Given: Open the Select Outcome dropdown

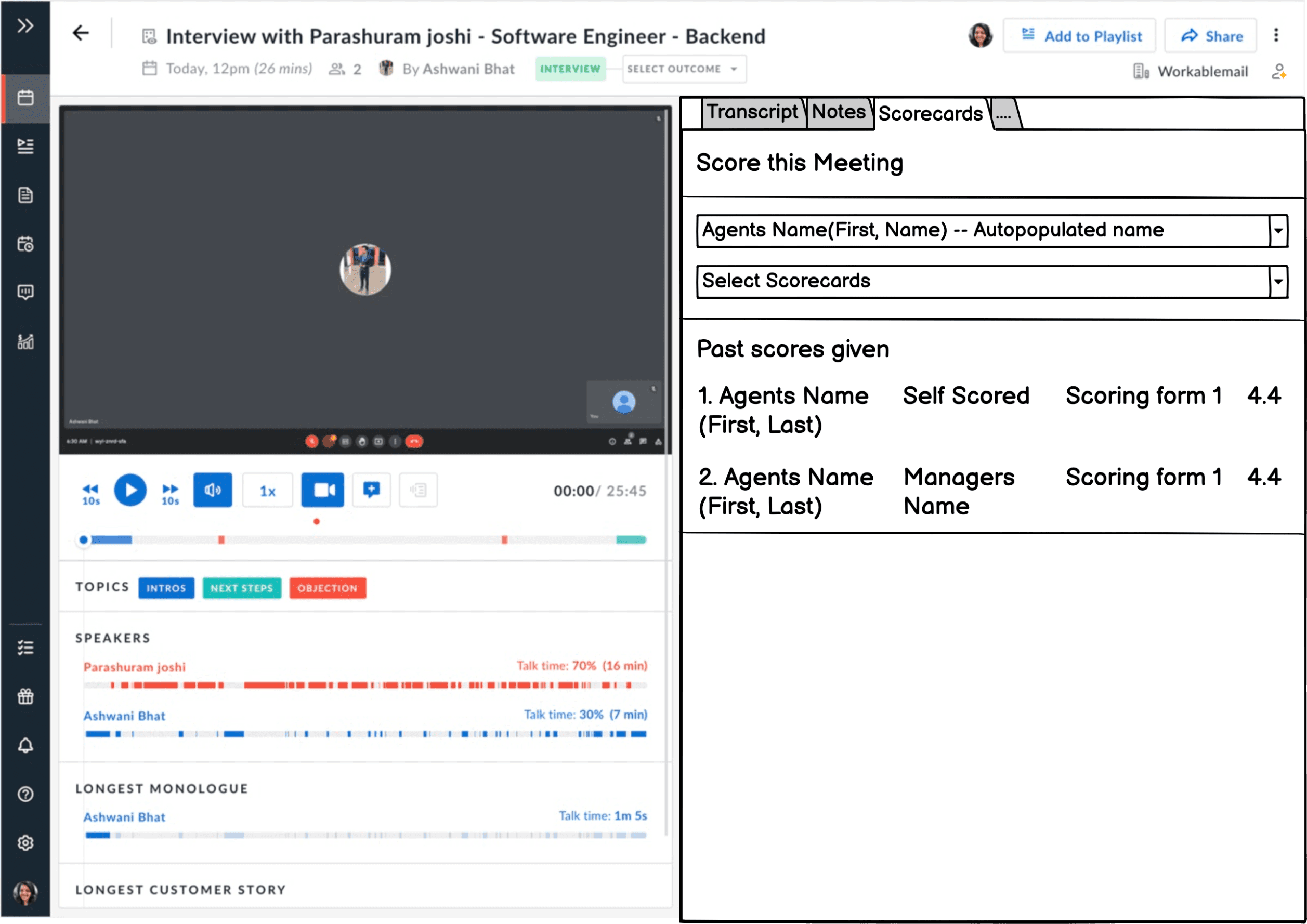Looking at the screenshot, I should pos(684,69).
